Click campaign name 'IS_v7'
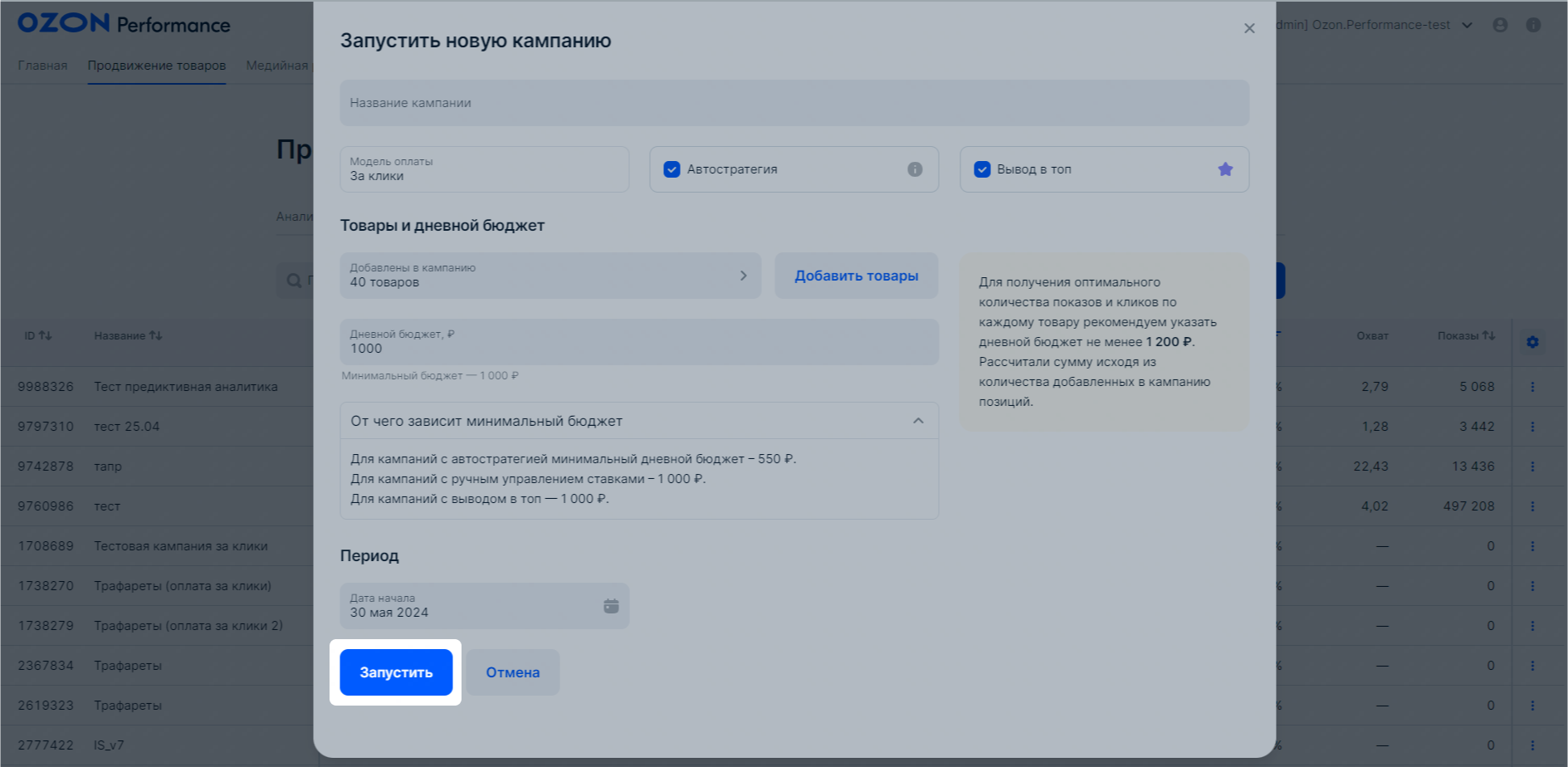Image resolution: width=1568 pixels, height=767 pixels. (109, 745)
